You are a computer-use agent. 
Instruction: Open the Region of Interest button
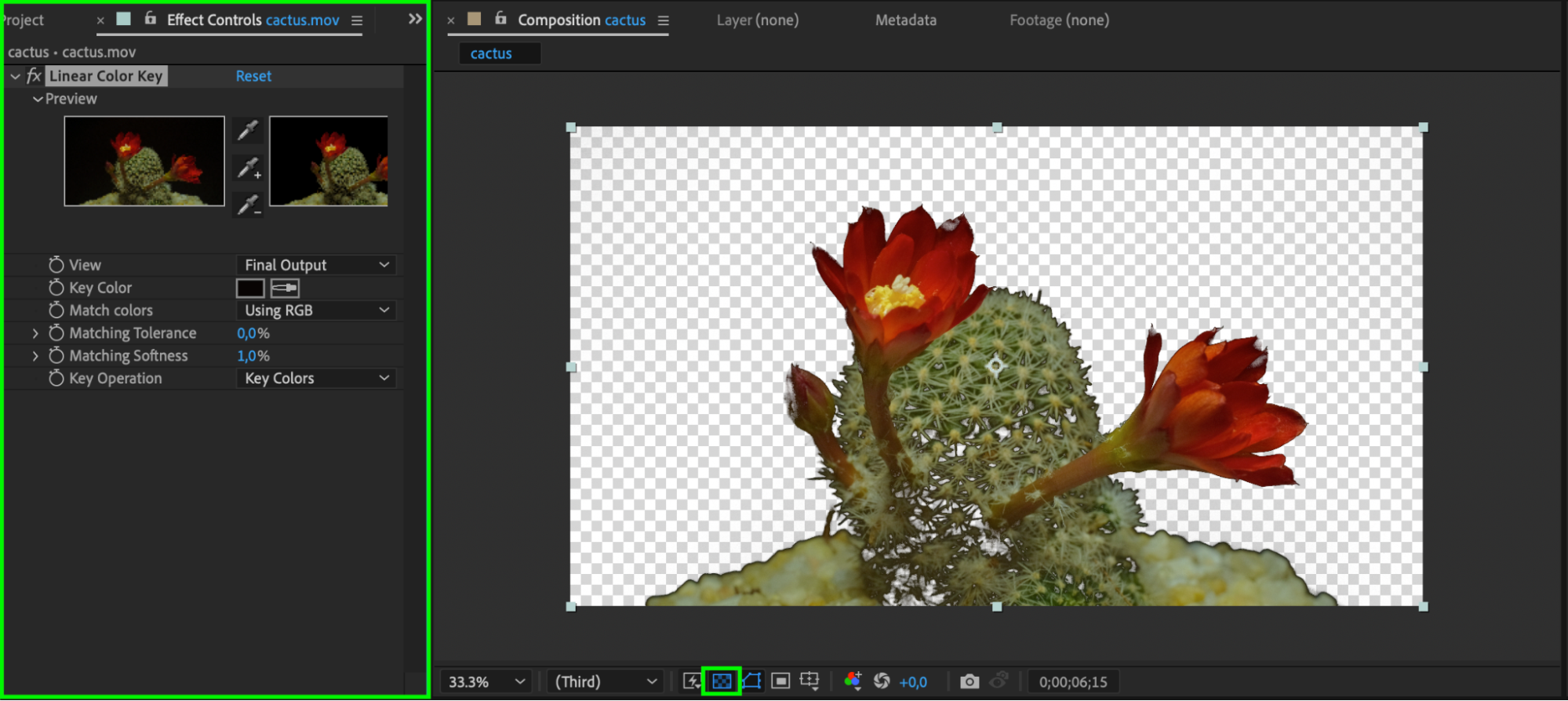[780, 681]
